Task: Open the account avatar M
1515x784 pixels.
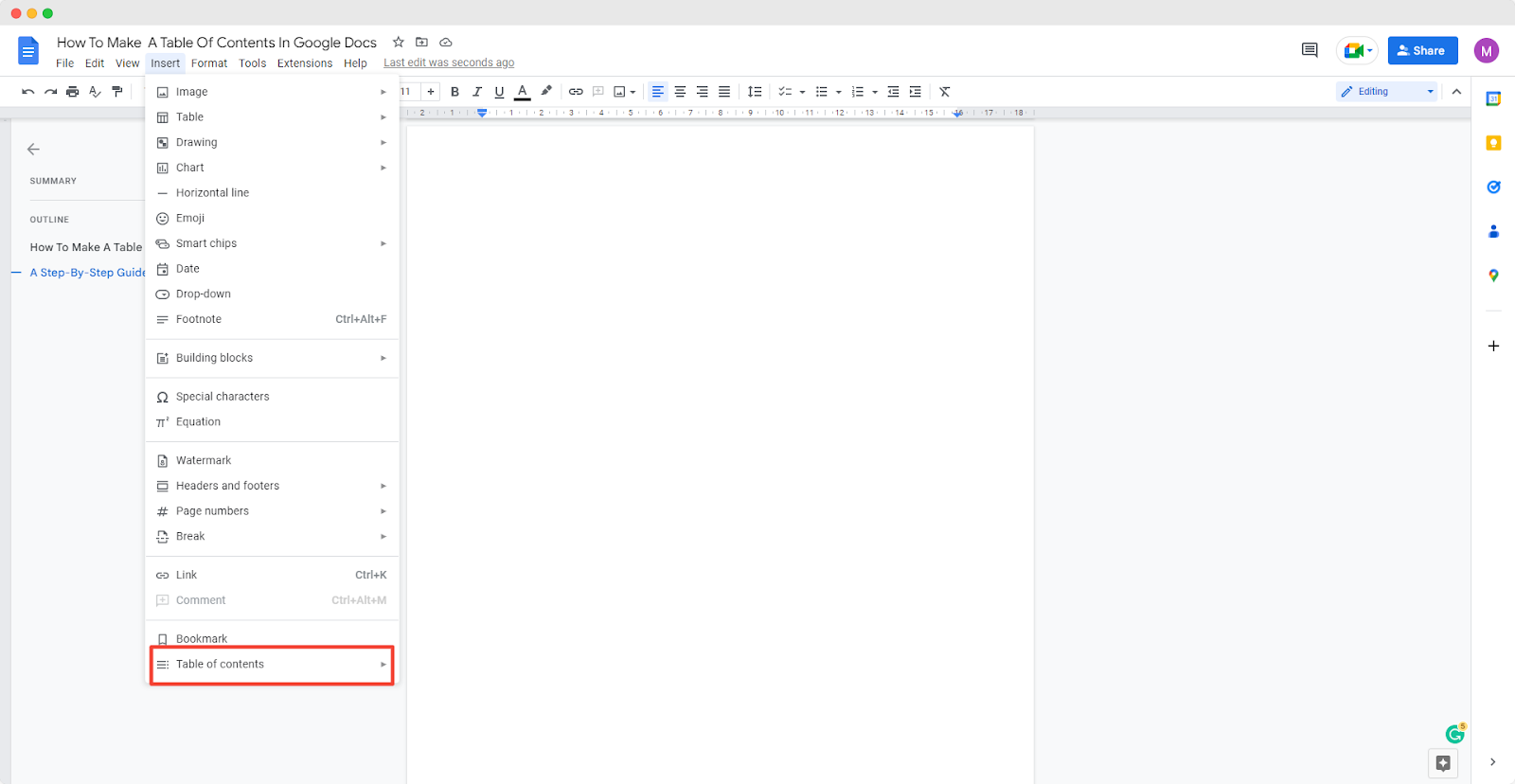Action: pos(1487,51)
